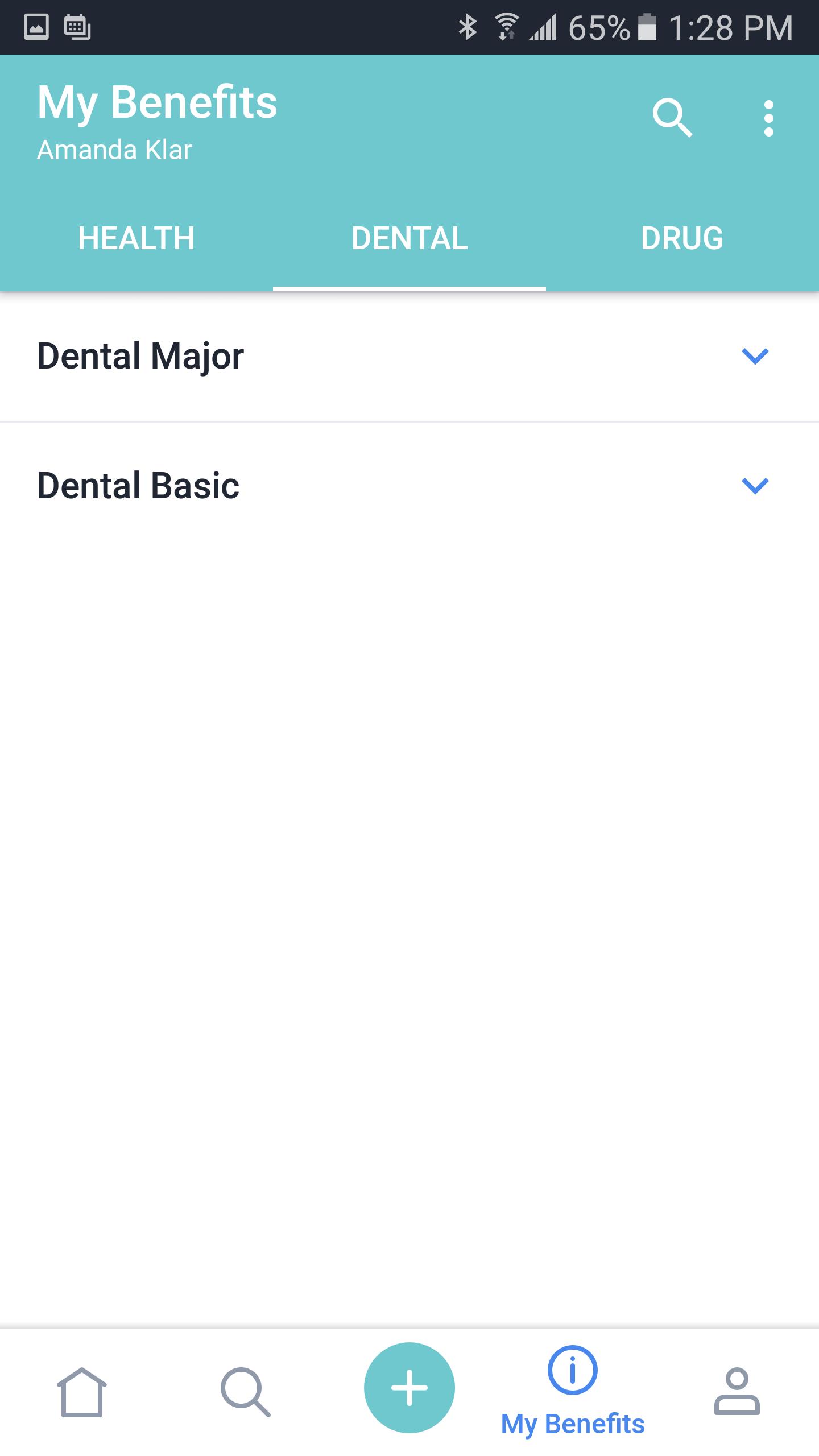Image resolution: width=819 pixels, height=1456 pixels.
Task: Switch to the HEALTH tab
Action: 136,238
